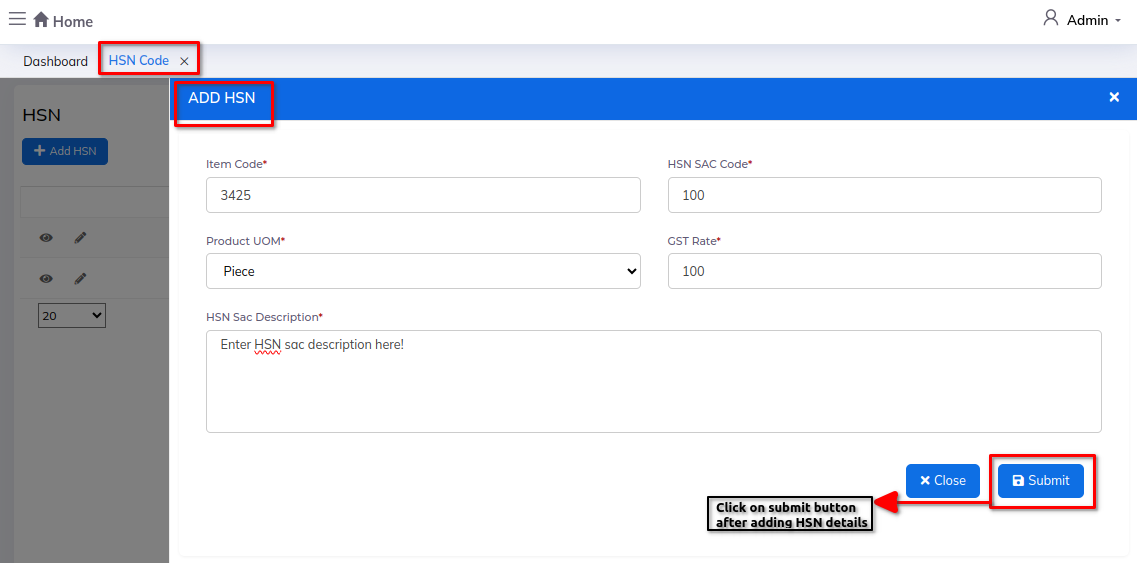Expand the Admin dropdown caret
This screenshot has width=1137, height=563.
1117,21
